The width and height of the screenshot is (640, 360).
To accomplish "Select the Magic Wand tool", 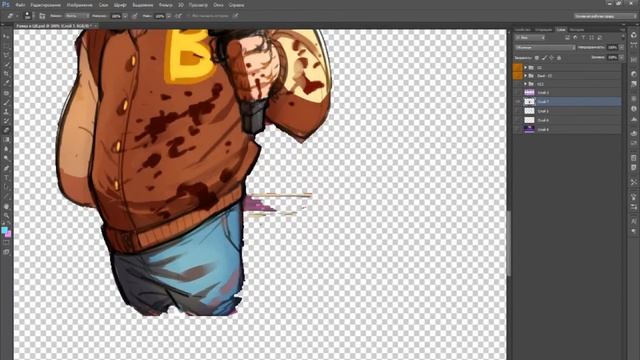I will (x=6, y=64).
